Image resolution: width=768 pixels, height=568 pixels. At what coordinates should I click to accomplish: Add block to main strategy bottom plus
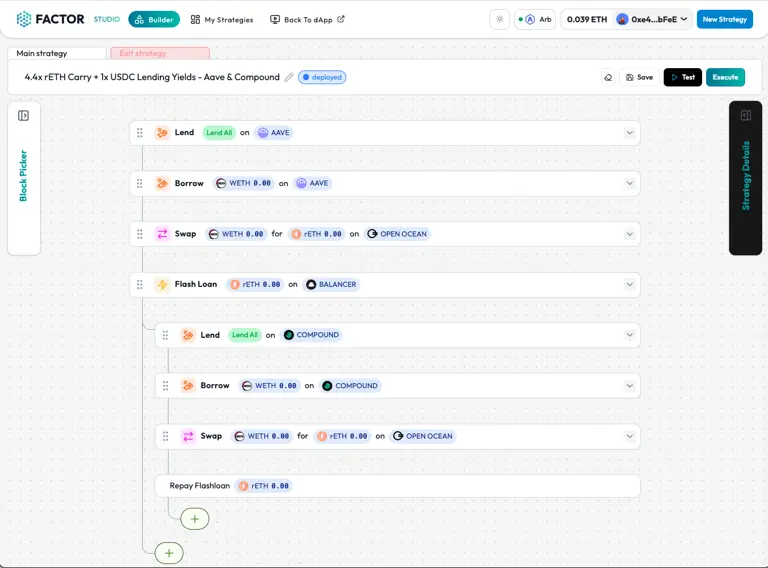(x=169, y=553)
